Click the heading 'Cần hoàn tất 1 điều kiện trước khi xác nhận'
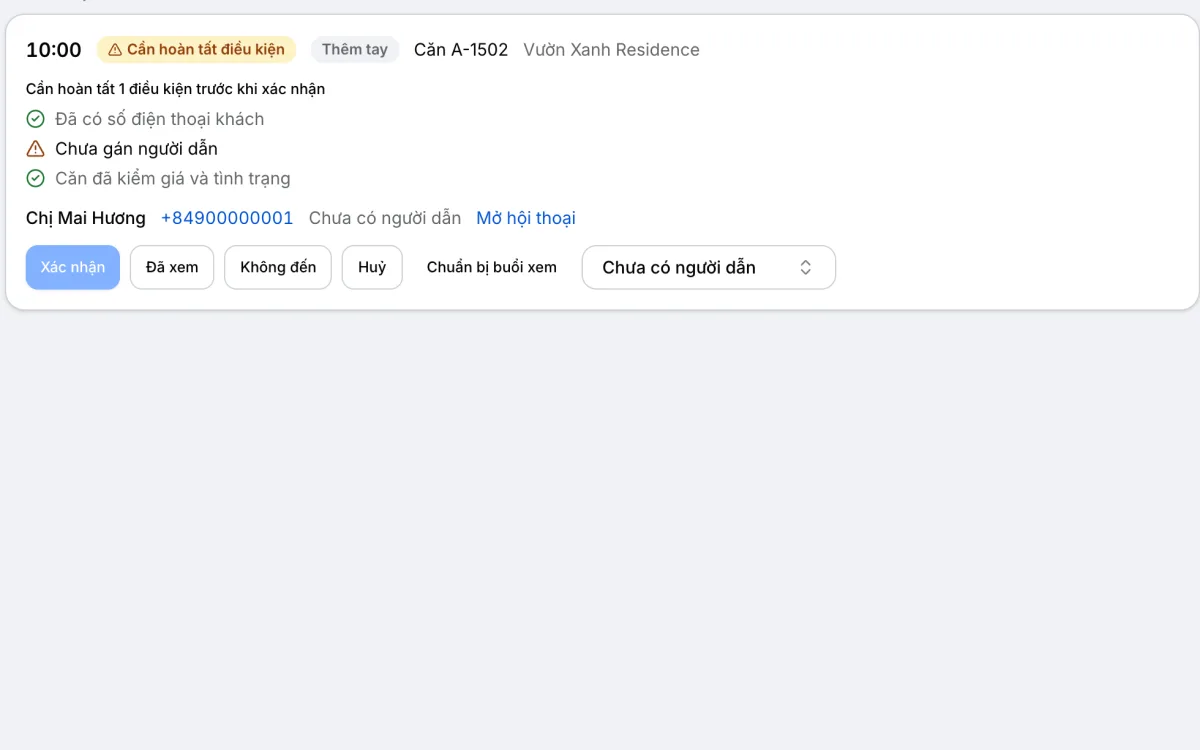Image resolution: width=1200 pixels, height=750 pixels. (176, 89)
